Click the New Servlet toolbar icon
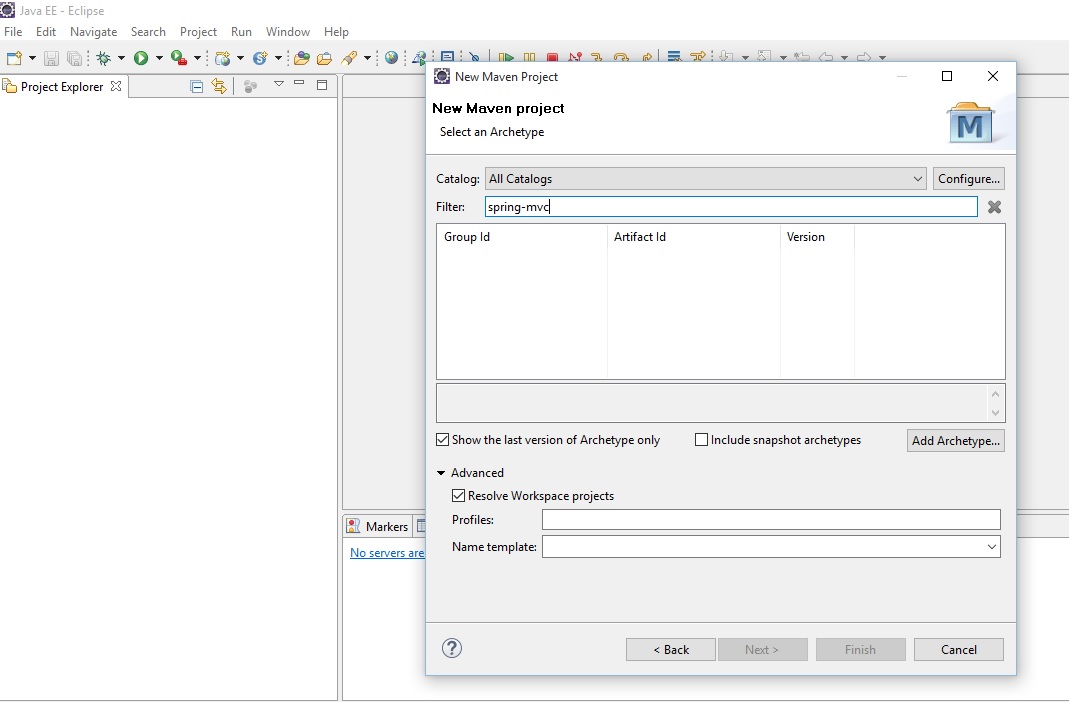1069x702 pixels. pyautogui.click(x=260, y=58)
